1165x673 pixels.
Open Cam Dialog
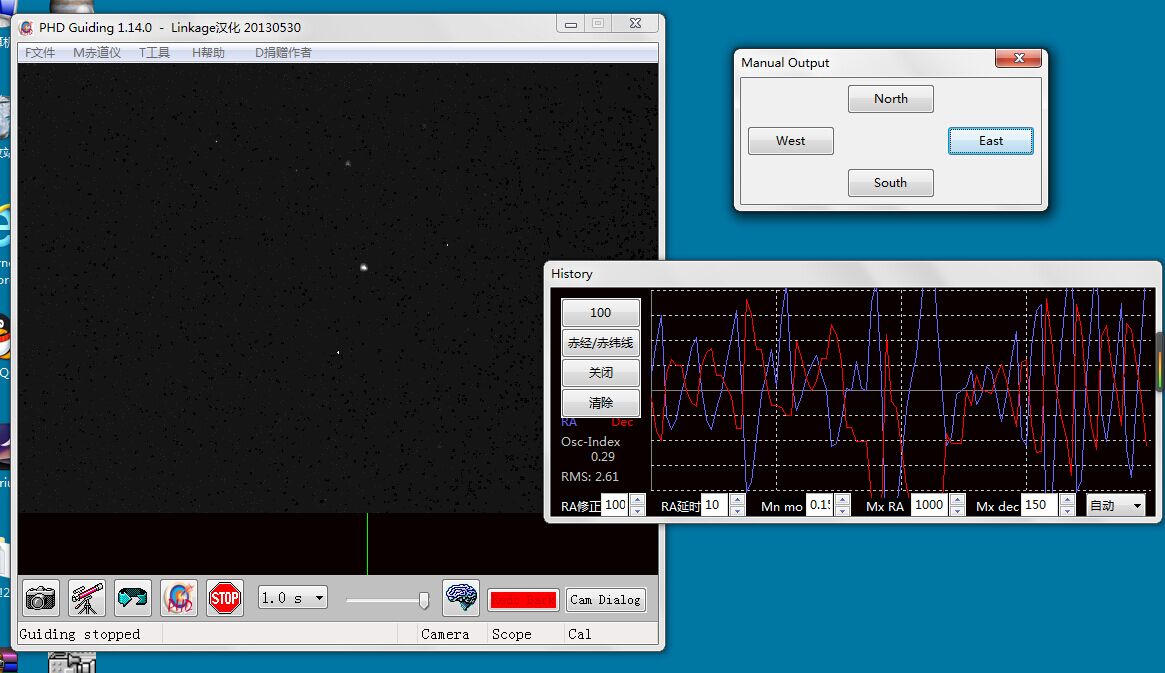(x=606, y=599)
